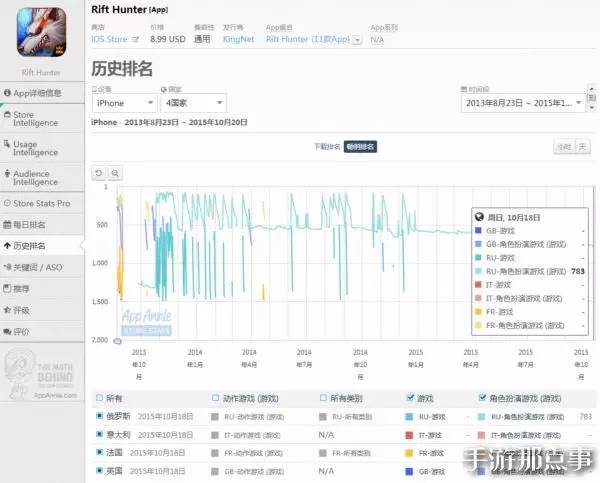The height and width of the screenshot is (483, 600).
Task: Open the 评价 reviews sidebar item
Action: (42, 331)
